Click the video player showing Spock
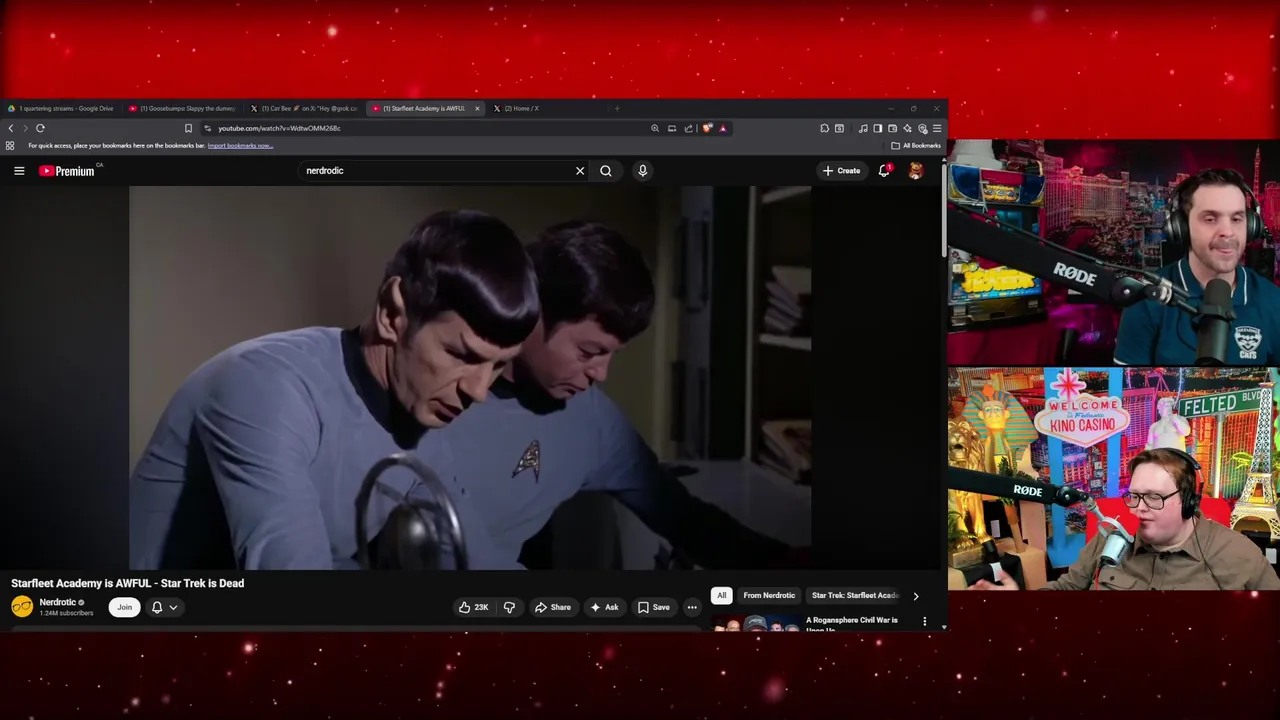The image size is (1280, 720). (470, 378)
